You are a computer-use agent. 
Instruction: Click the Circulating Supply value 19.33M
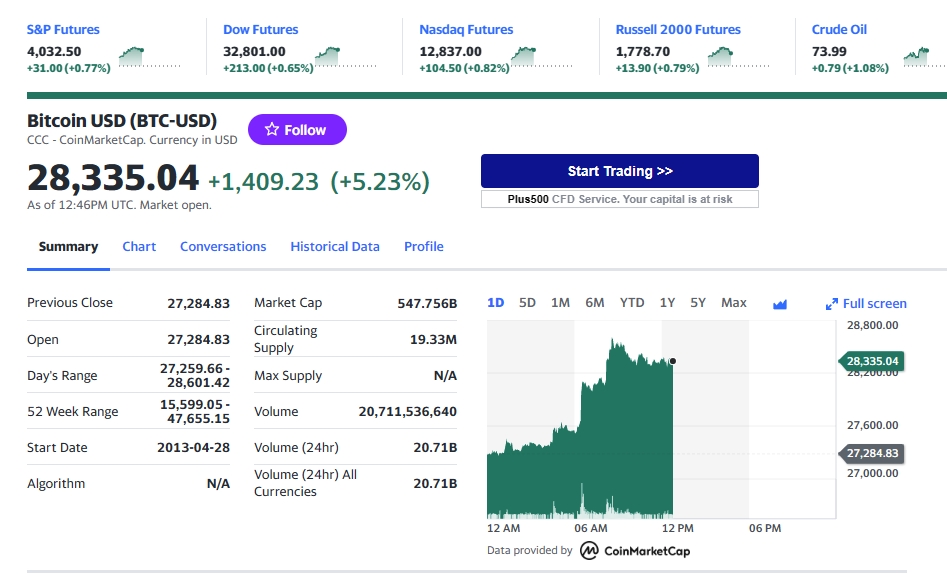[x=433, y=339]
